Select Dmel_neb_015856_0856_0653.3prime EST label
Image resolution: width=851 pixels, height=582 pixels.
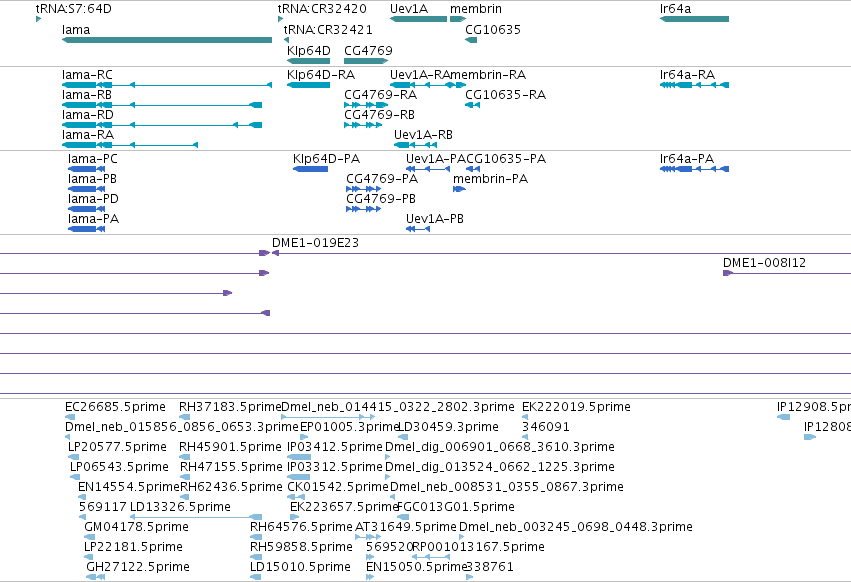pyautogui.click(x=182, y=427)
